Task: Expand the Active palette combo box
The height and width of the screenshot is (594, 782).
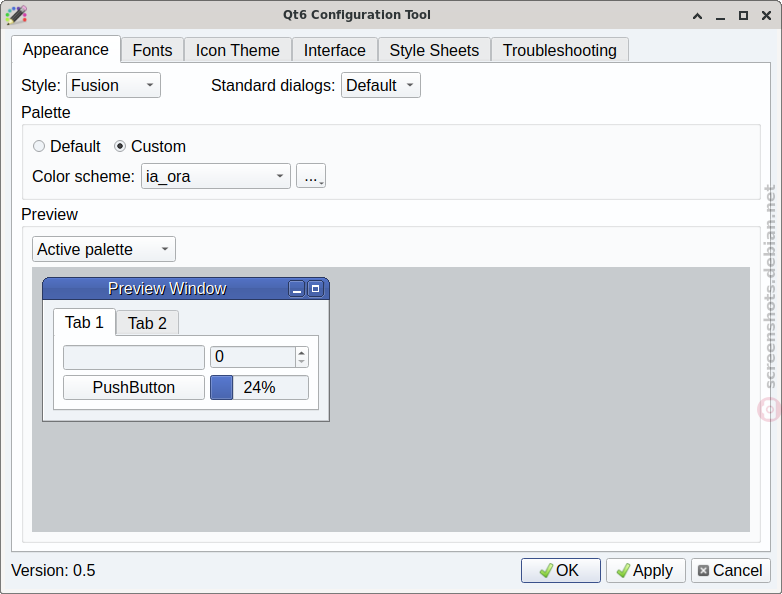Action: (x=104, y=249)
